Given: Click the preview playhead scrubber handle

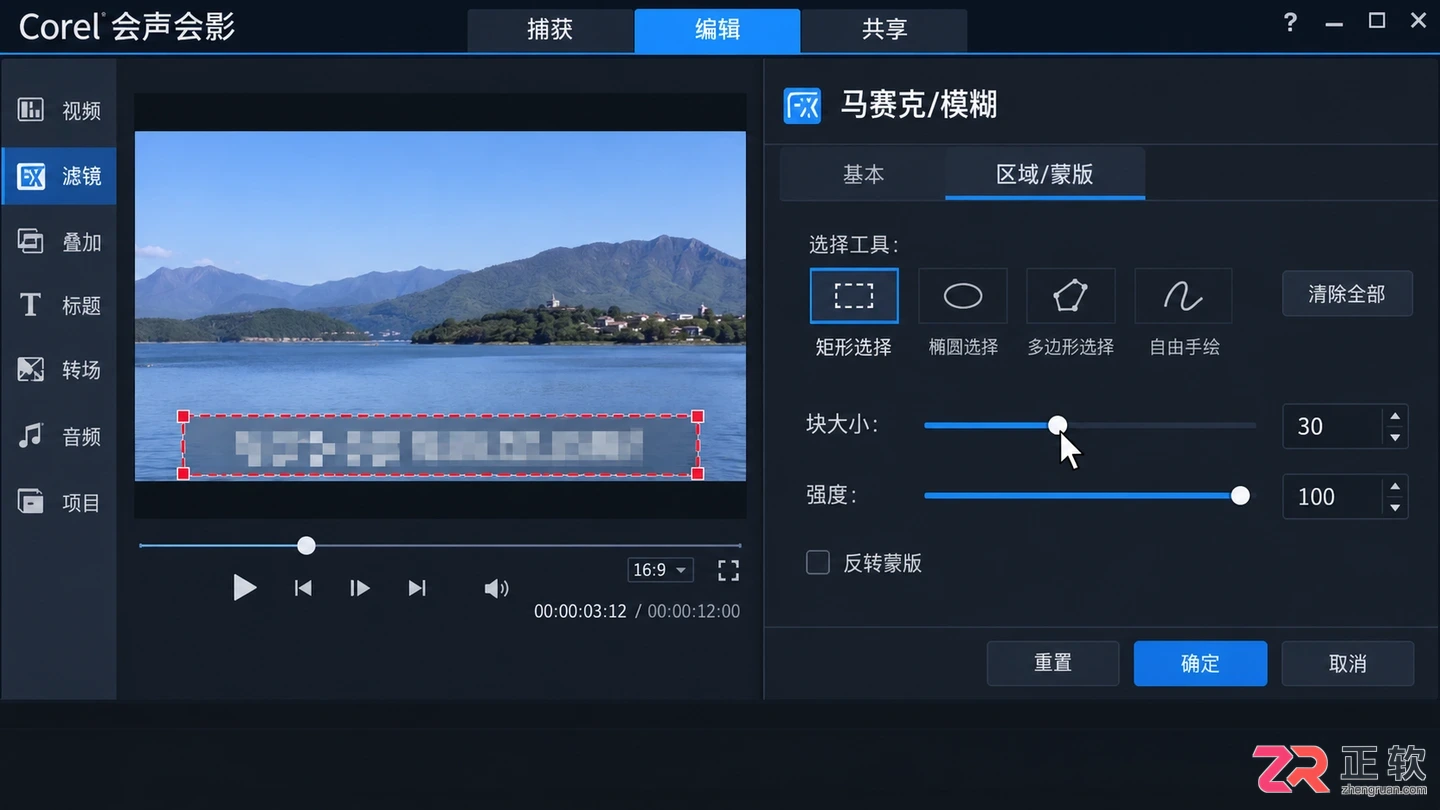Looking at the screenshot, I should tap(306, 545).
